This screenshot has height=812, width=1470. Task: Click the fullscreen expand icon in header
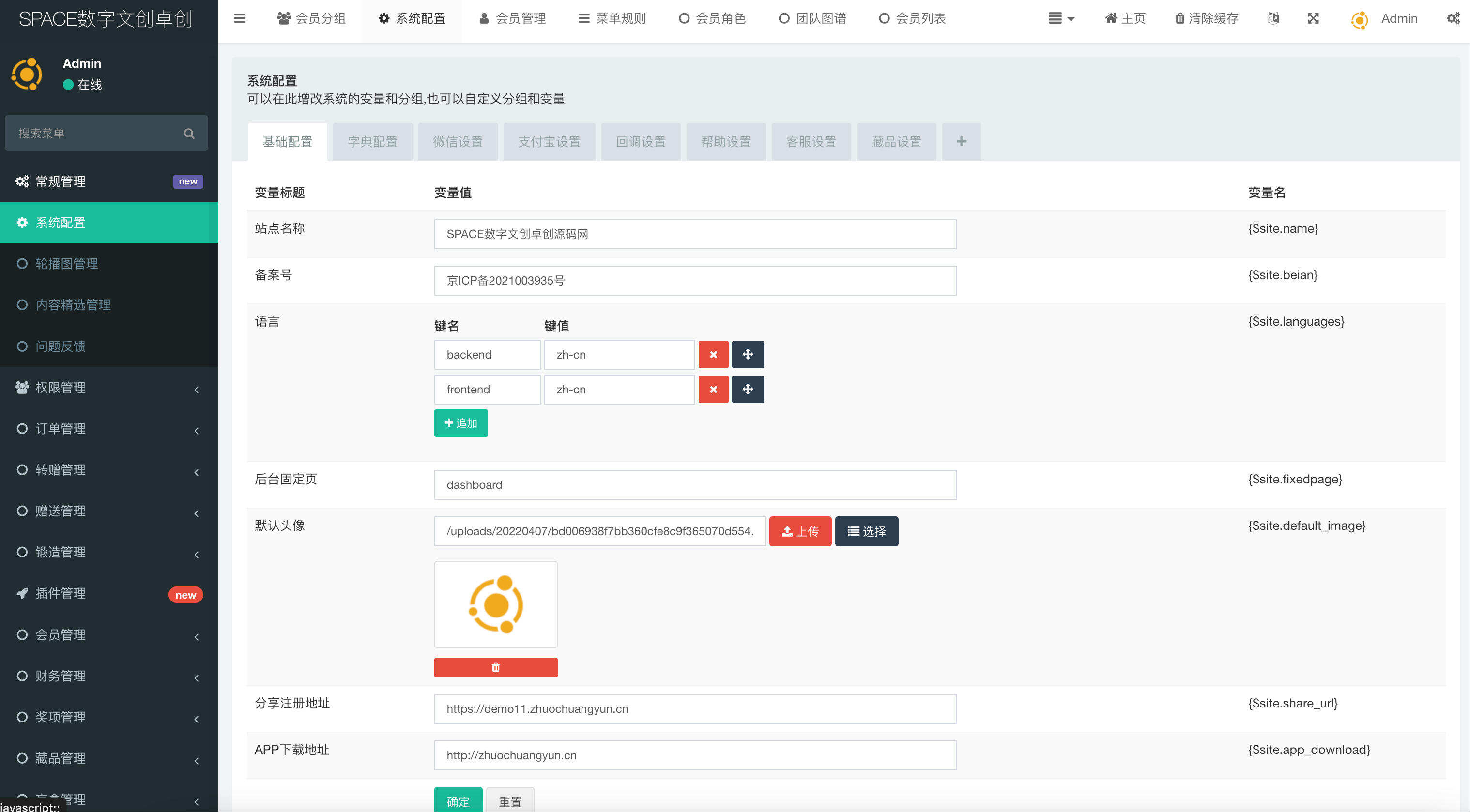click(x=1313, y=18)
